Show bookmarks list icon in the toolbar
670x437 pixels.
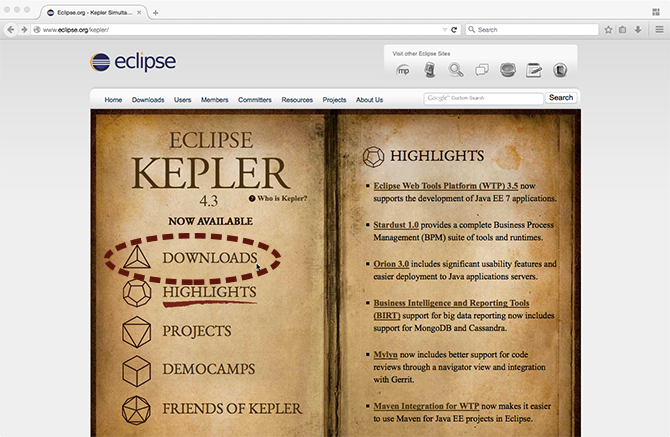pos(623,29)
